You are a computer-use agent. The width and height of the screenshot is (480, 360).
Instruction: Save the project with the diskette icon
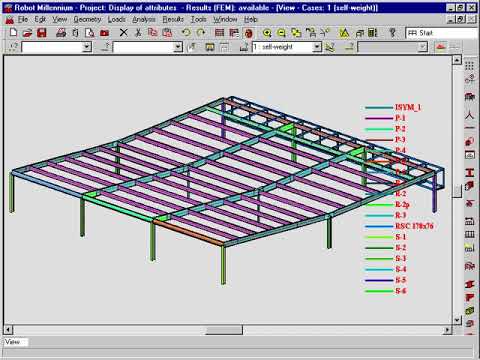coord(42,33)
